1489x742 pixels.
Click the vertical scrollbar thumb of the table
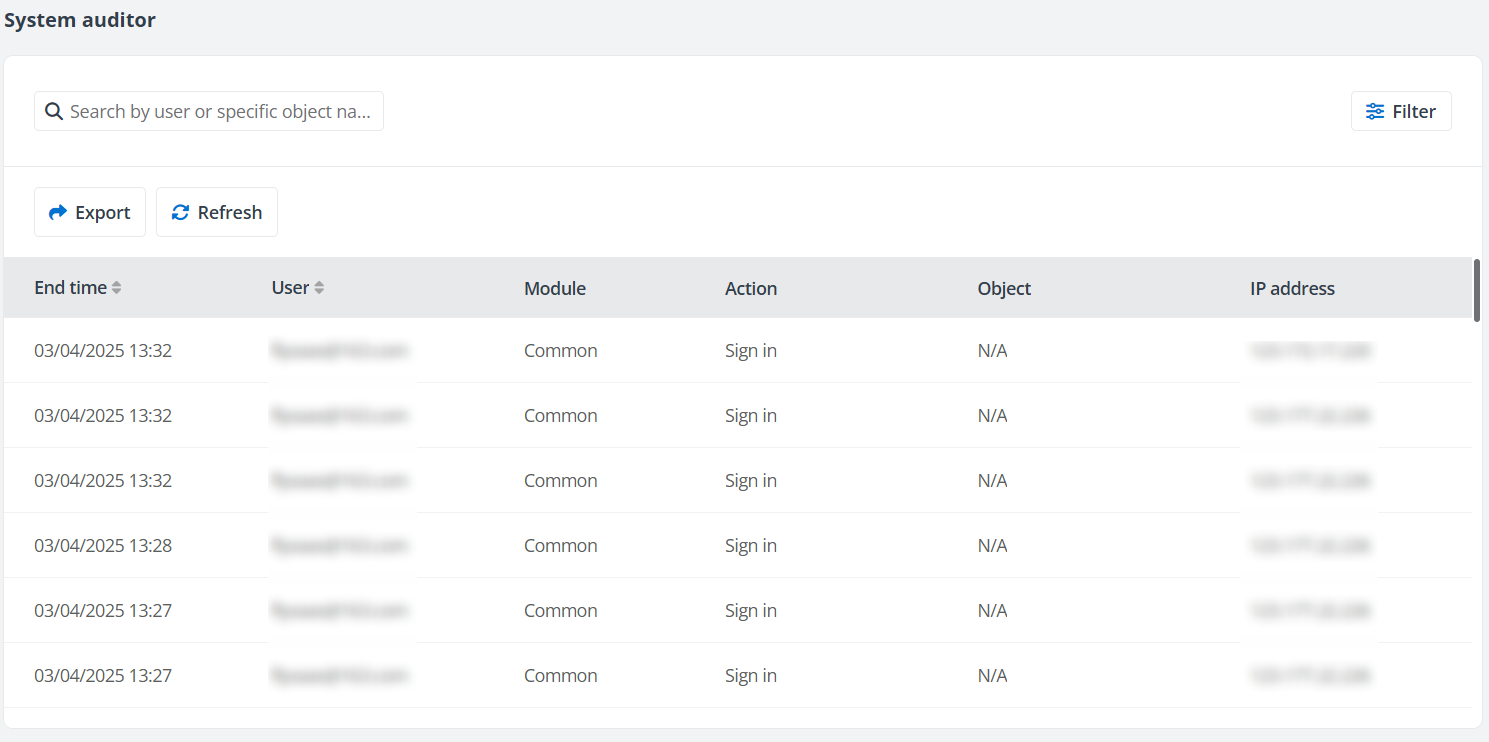click(x=1477, y=290)
